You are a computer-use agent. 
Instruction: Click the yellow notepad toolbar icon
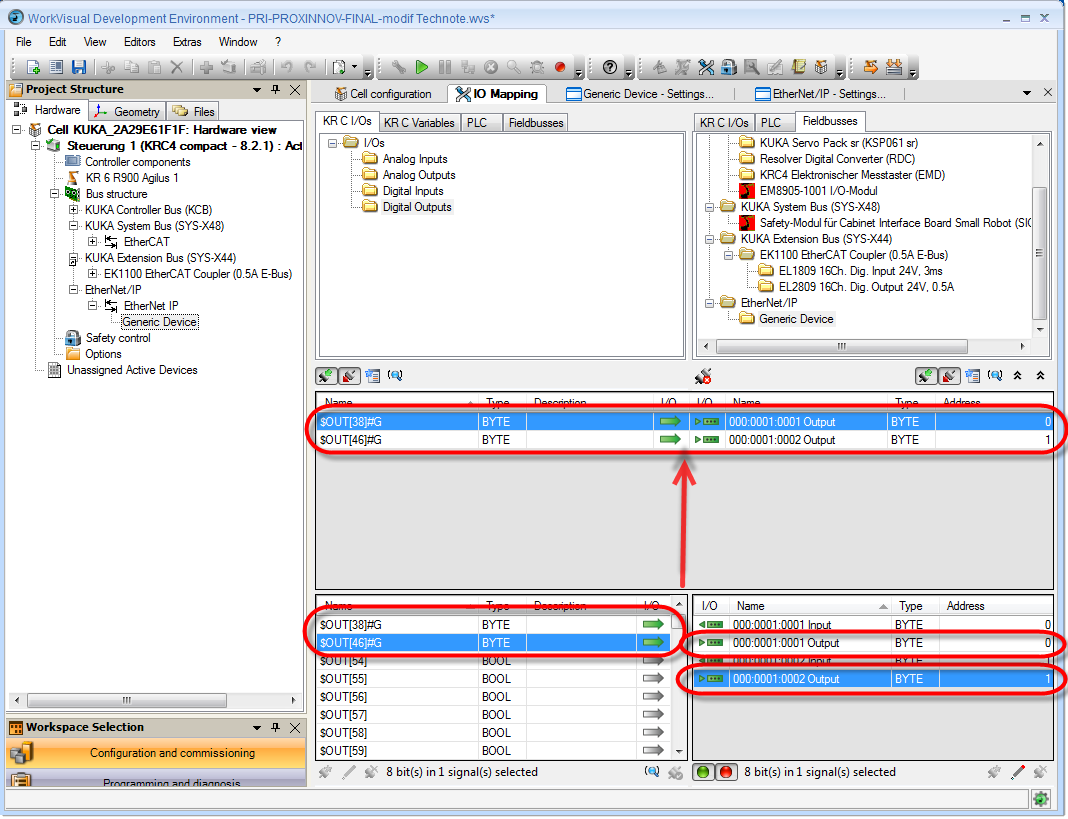click(x=798, y=67)
